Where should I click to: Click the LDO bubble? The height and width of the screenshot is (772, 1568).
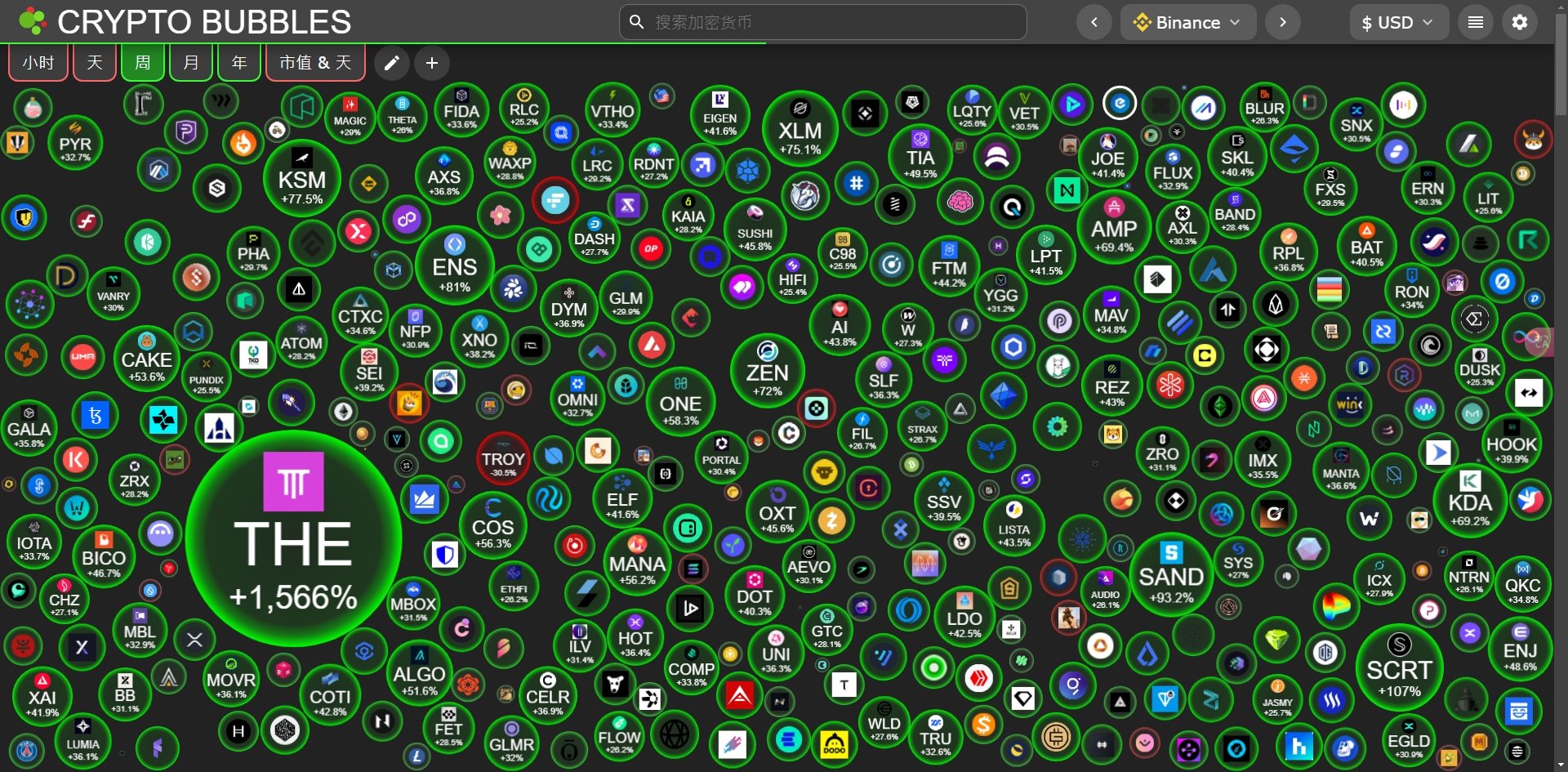964,617
